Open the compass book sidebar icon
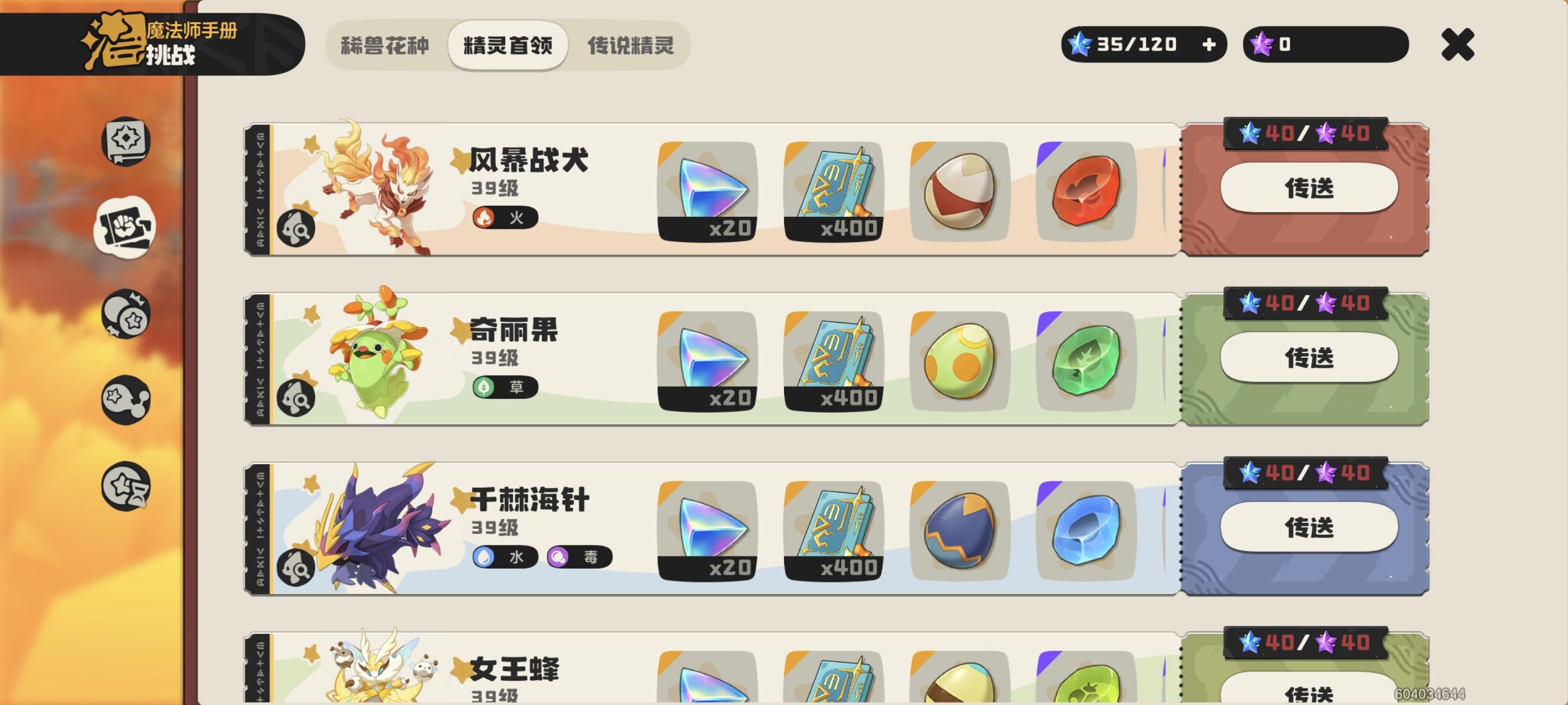The image size is (1568, 705). [126, 141]
